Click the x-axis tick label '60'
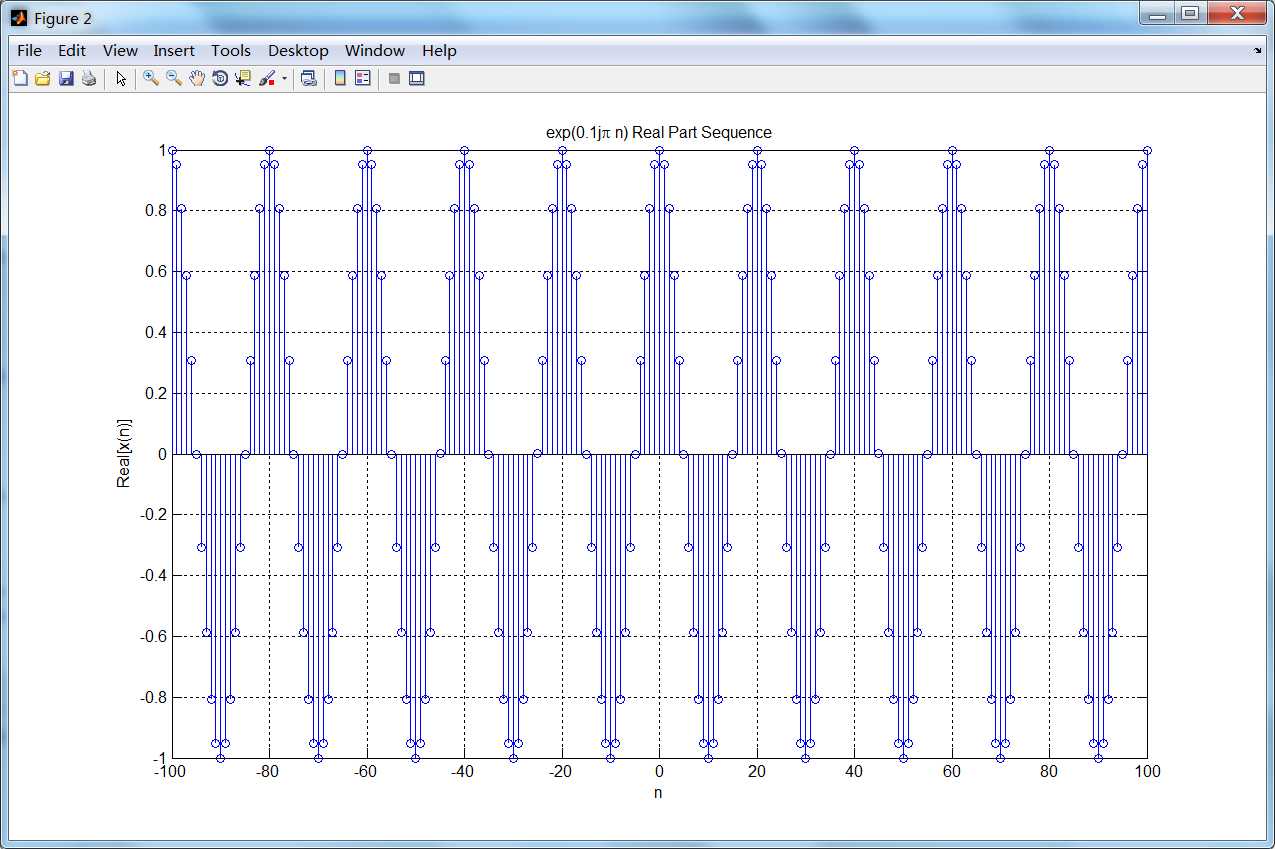 pyautogui.click(x=952, y=772)
